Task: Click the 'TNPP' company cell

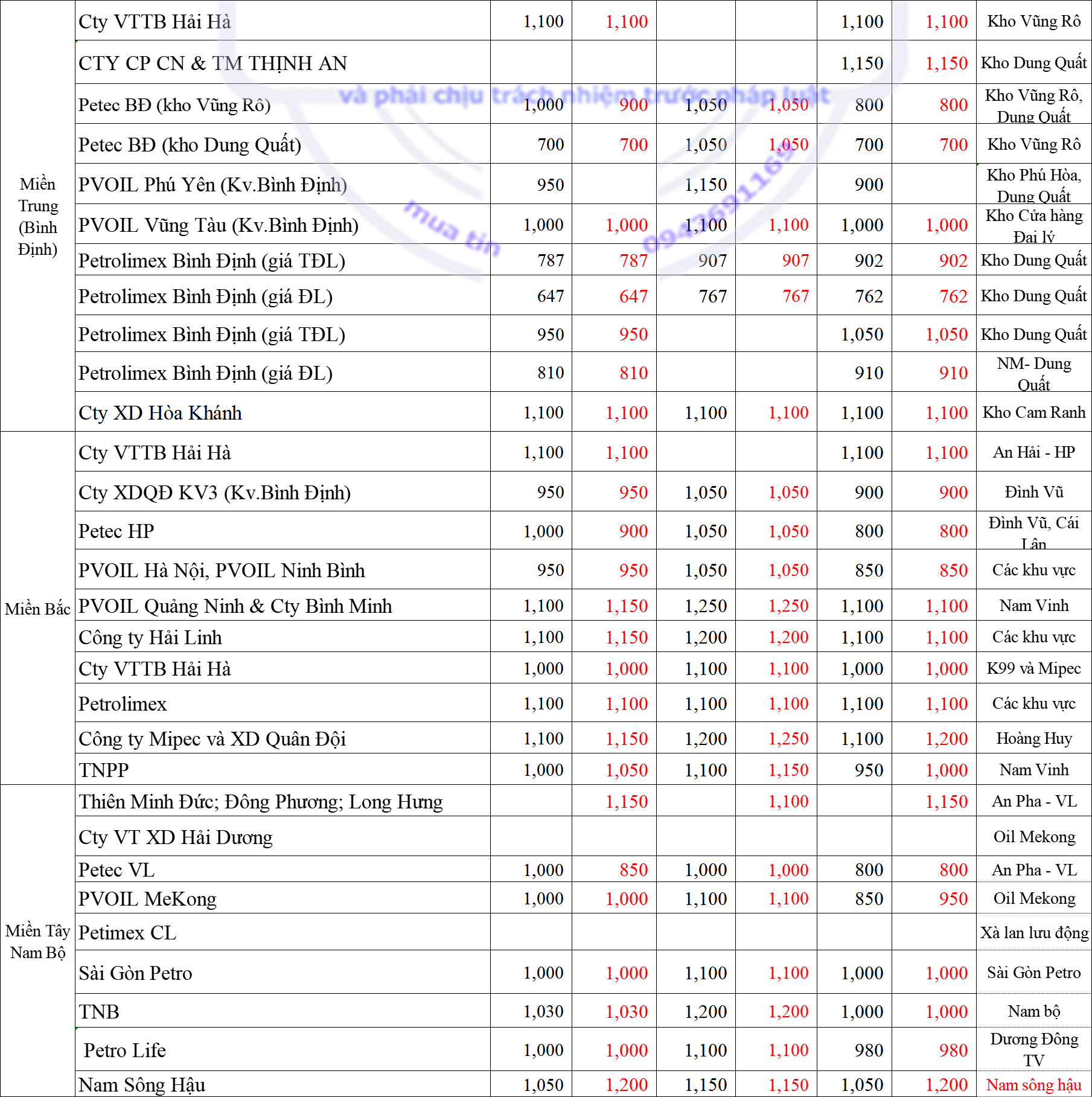Action: tap(283, 770)
